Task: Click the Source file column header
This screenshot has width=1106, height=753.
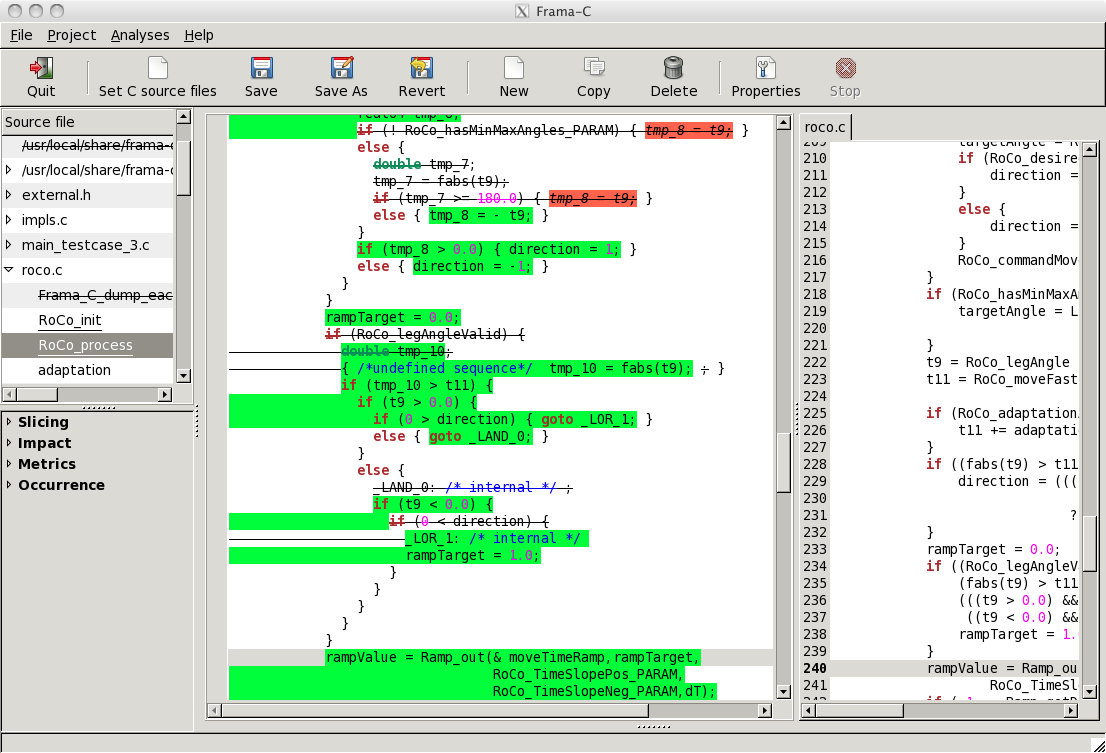Action: [88, 122]
